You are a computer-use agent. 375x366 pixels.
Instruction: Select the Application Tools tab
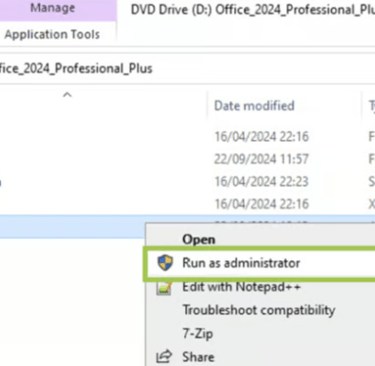point(52,34)
